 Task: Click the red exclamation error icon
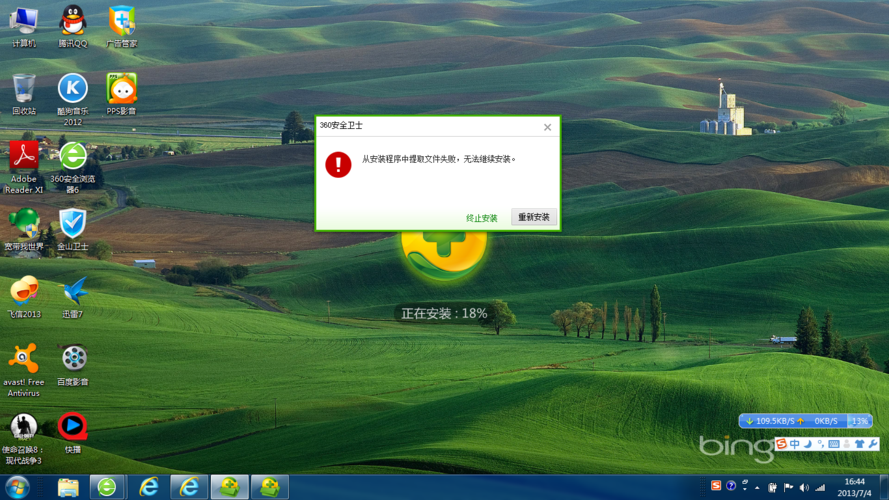point(338,164)
